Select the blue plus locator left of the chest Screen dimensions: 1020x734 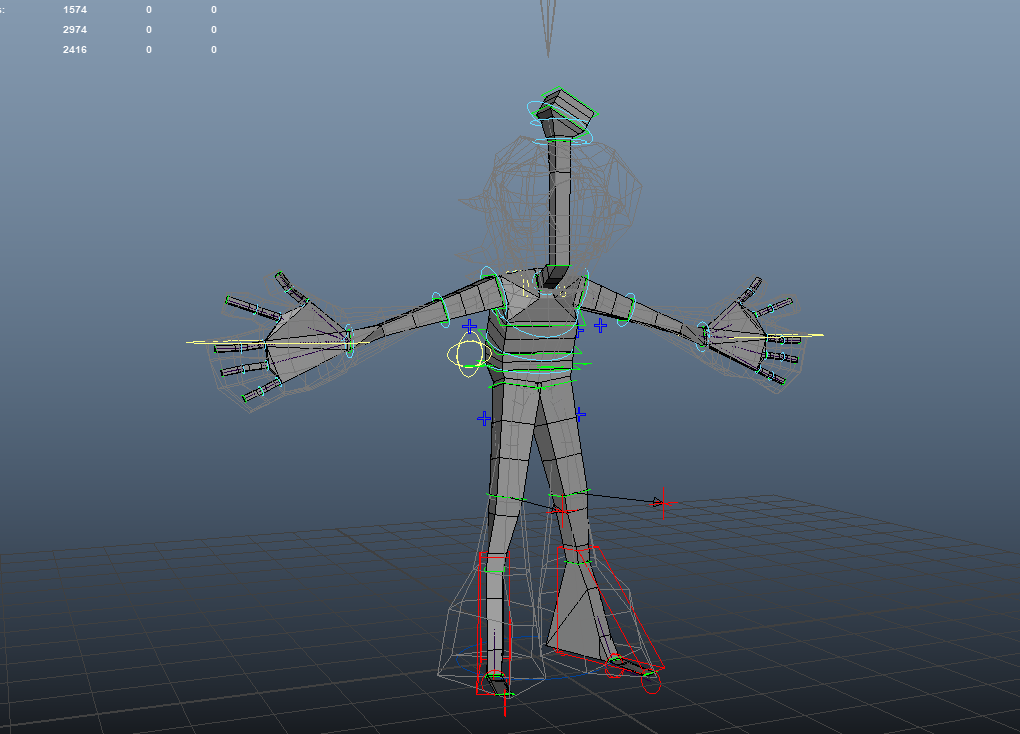[x=469, y=327]
